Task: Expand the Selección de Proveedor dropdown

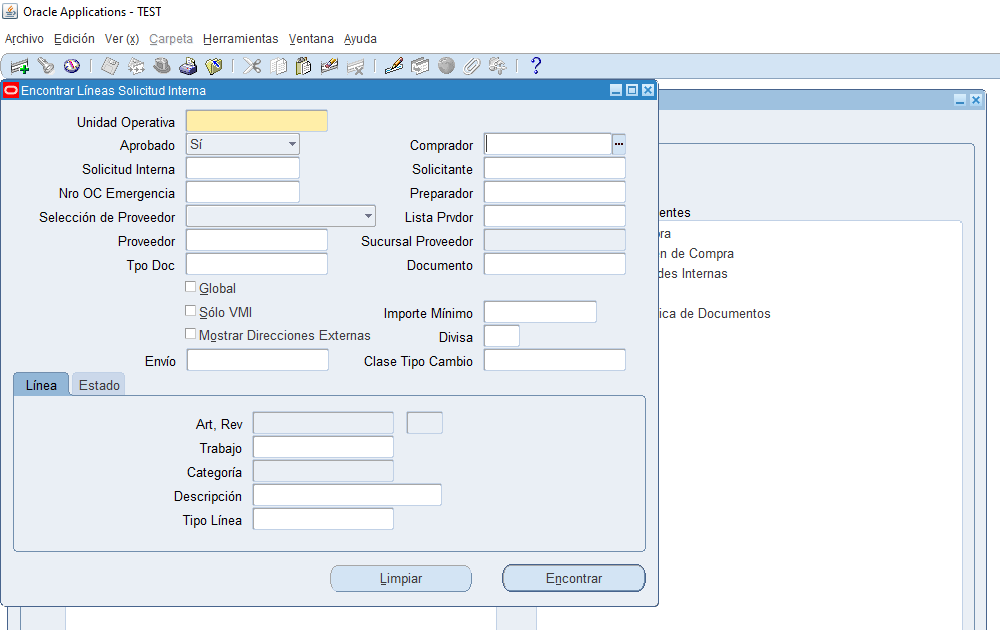Action: [x=368, y=216]
